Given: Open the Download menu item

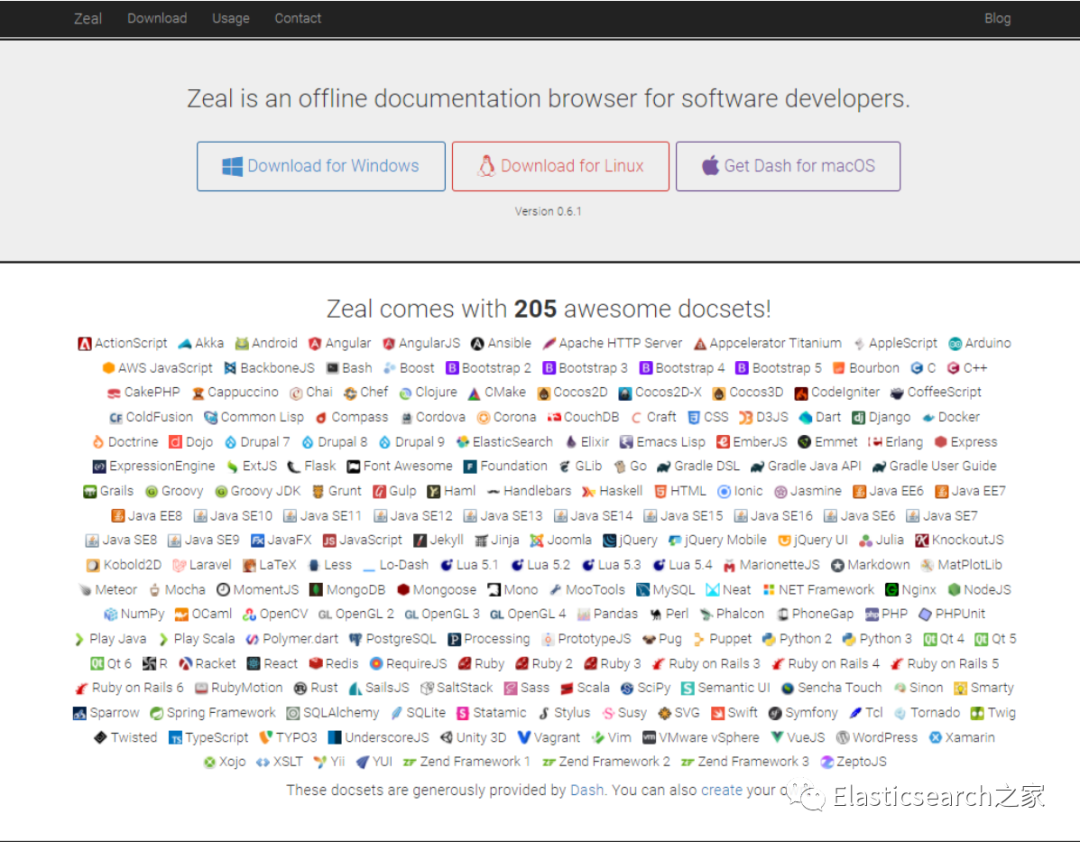Looking at the screenshot, I should [x=157, y=19].
